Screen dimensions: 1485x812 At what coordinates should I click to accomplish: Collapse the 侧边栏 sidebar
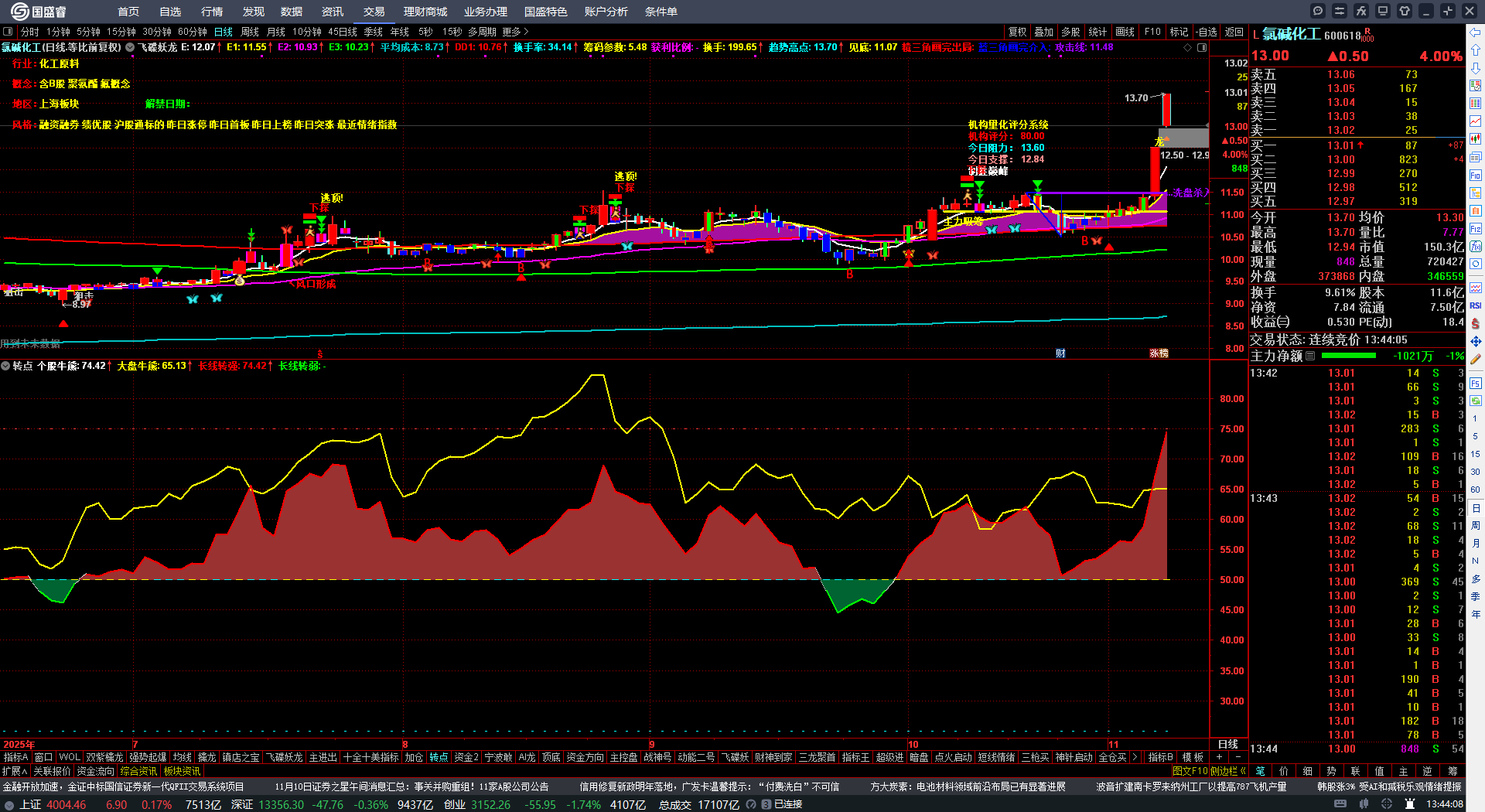point(1227,771)
